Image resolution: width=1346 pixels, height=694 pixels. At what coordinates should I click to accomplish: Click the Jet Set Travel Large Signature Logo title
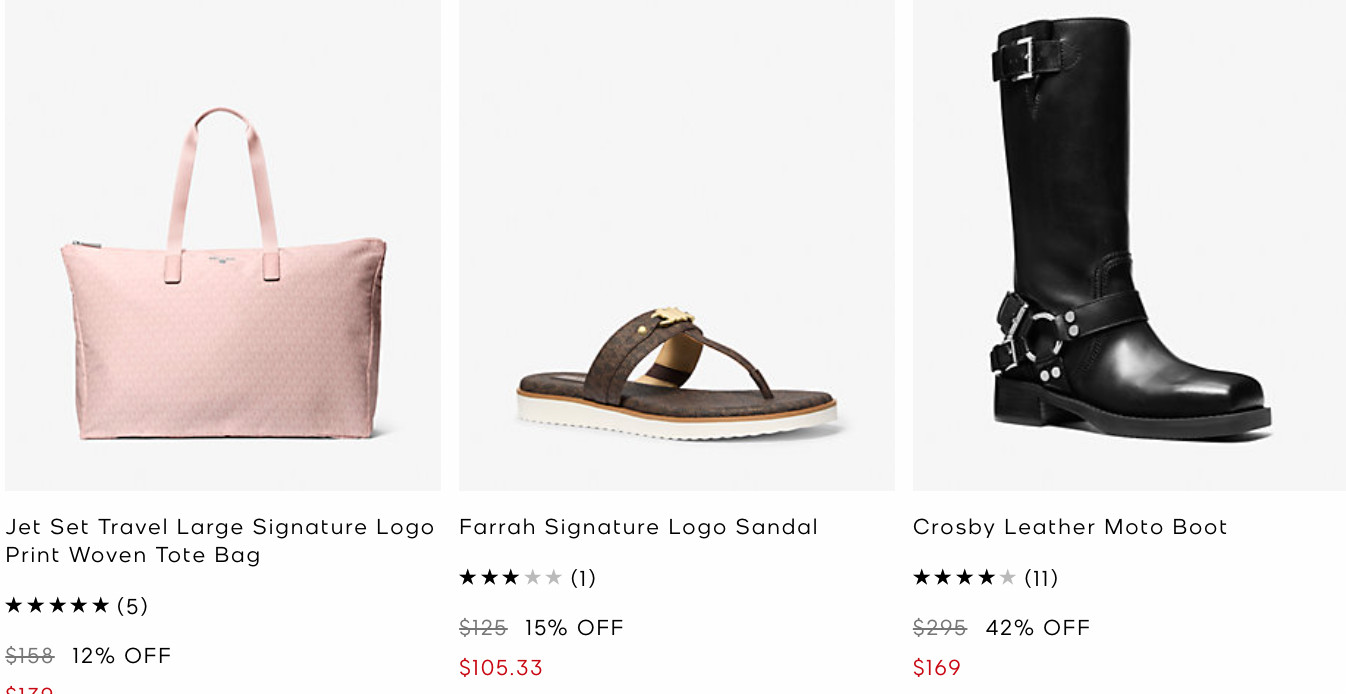220,540
